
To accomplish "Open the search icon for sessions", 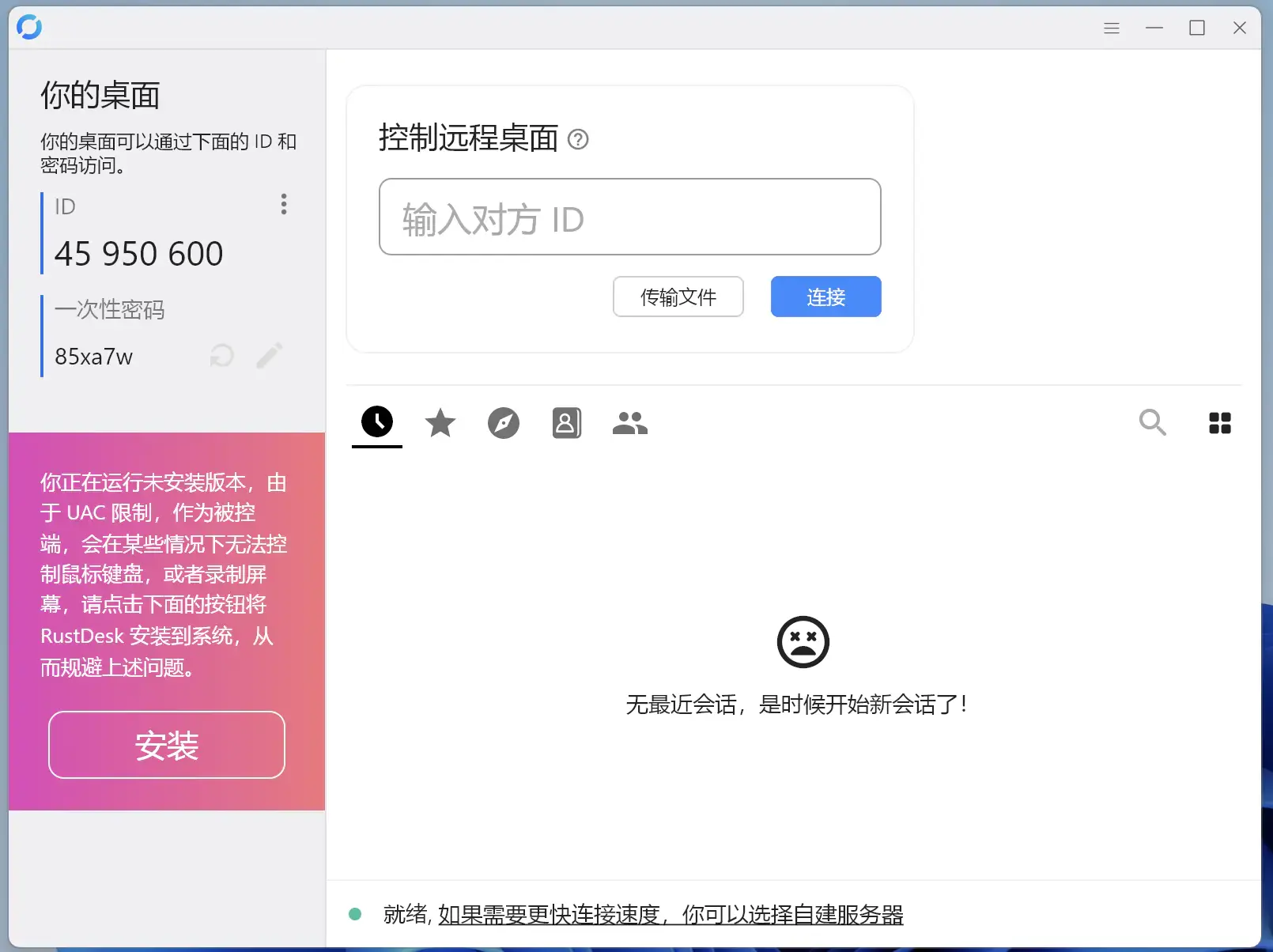I will click(x=1152, y=422).
